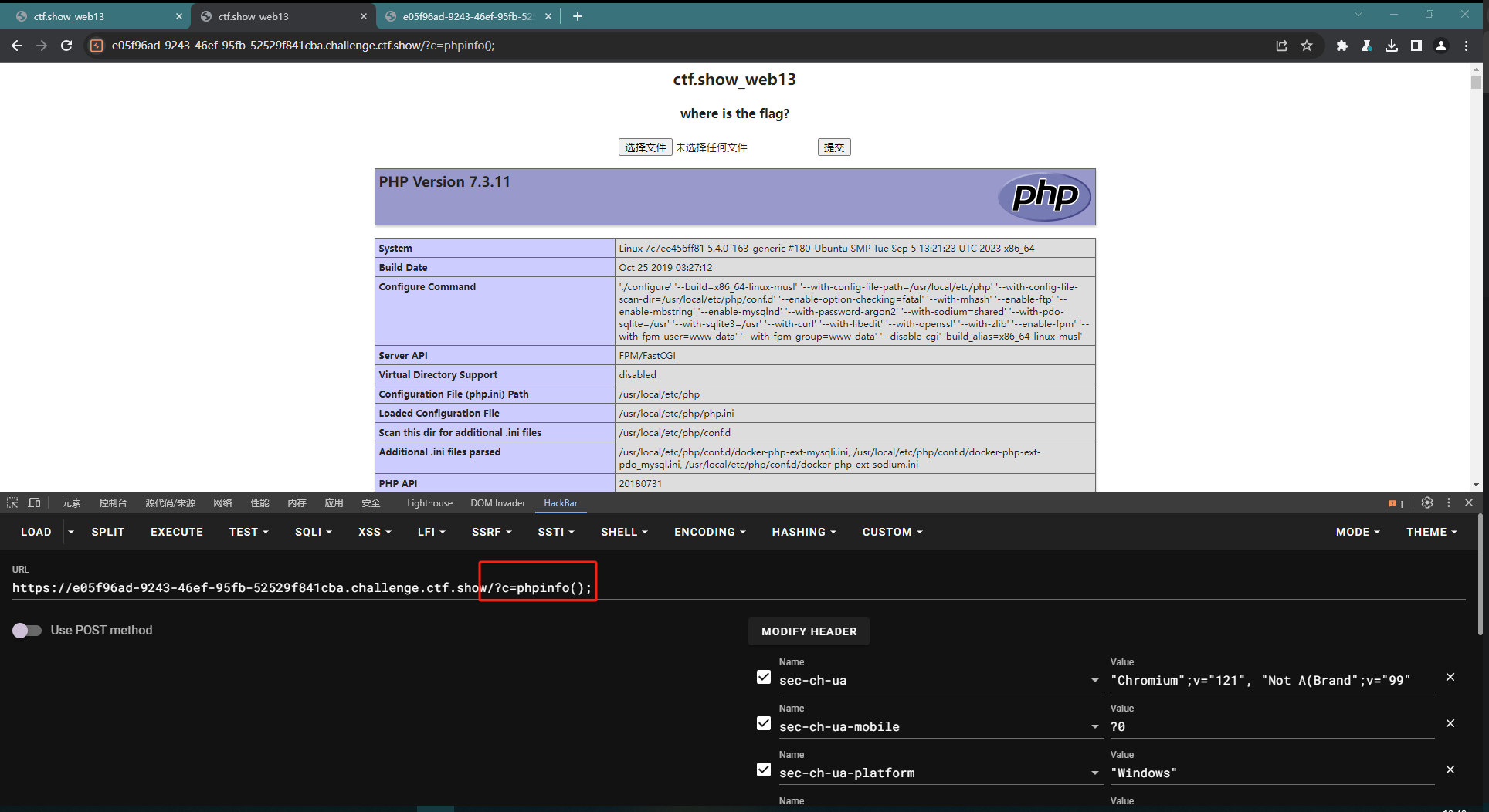Image resolution: width=1489 pixels, height=812 pixels.
Task: Click the LOAD button in HackBar
Action: click(x=36, y=532)
